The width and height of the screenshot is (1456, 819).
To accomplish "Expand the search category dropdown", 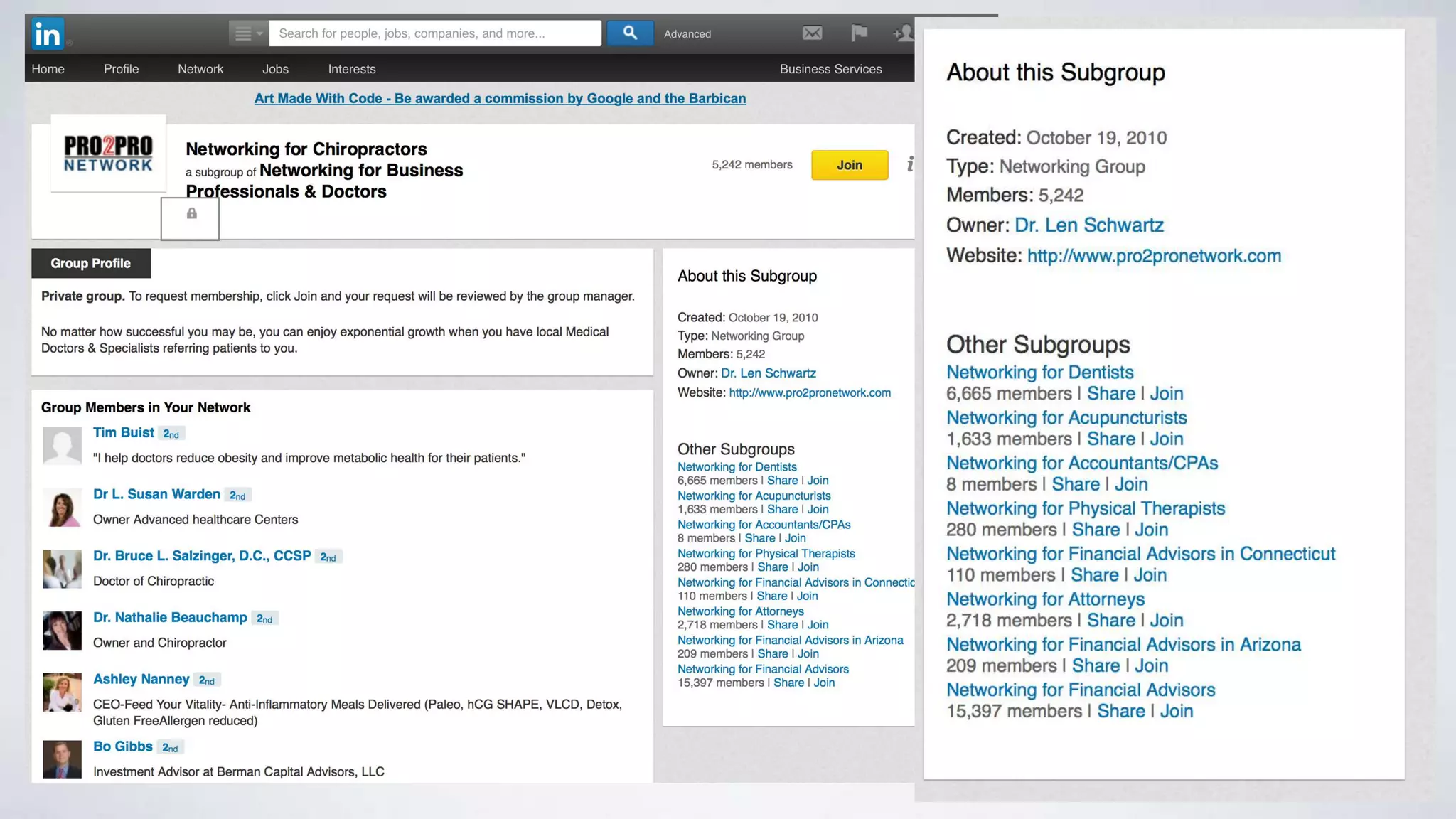I will click(248, 33).
